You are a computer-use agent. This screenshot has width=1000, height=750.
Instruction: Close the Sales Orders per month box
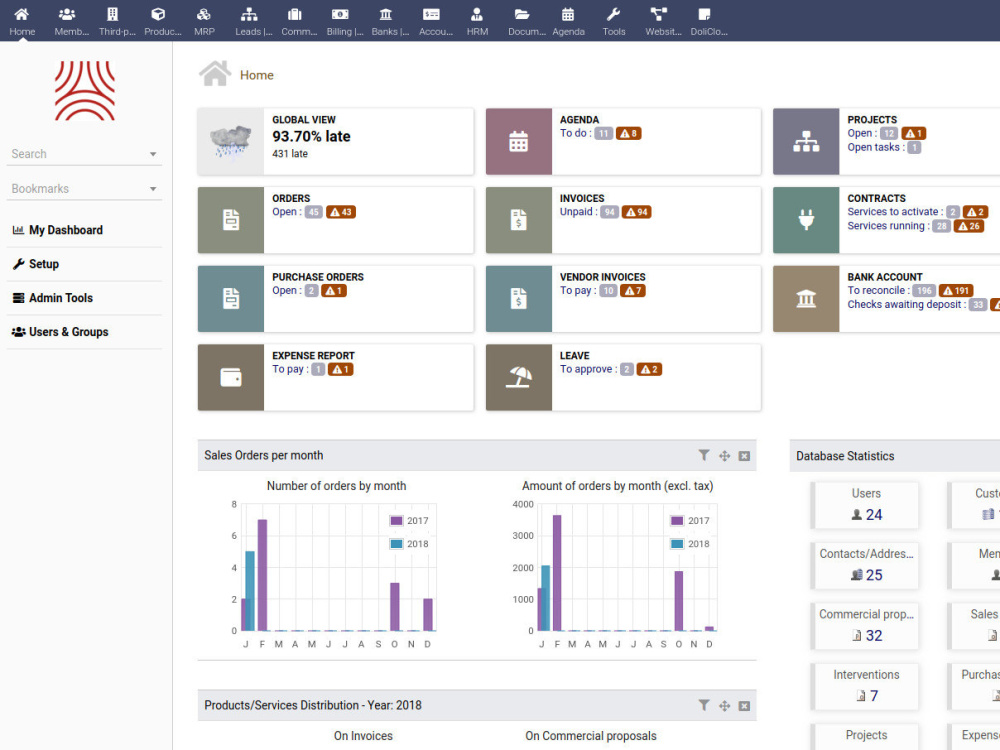pos(744,456)
